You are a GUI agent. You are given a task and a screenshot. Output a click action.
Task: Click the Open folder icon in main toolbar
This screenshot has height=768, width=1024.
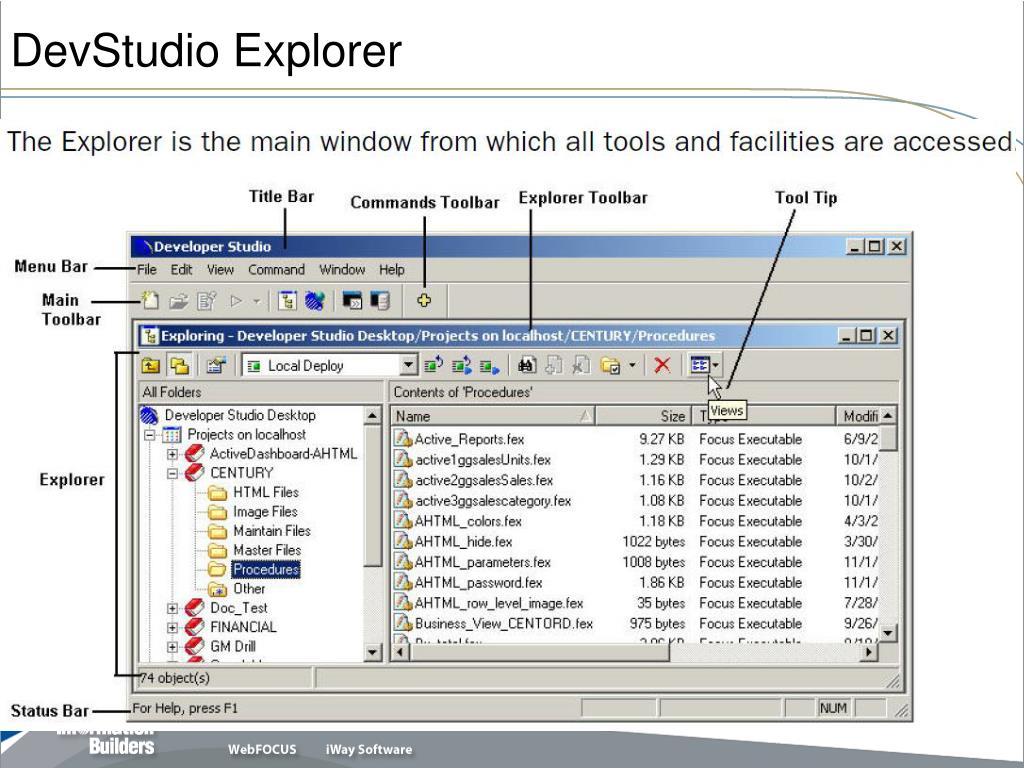[178, 301]
